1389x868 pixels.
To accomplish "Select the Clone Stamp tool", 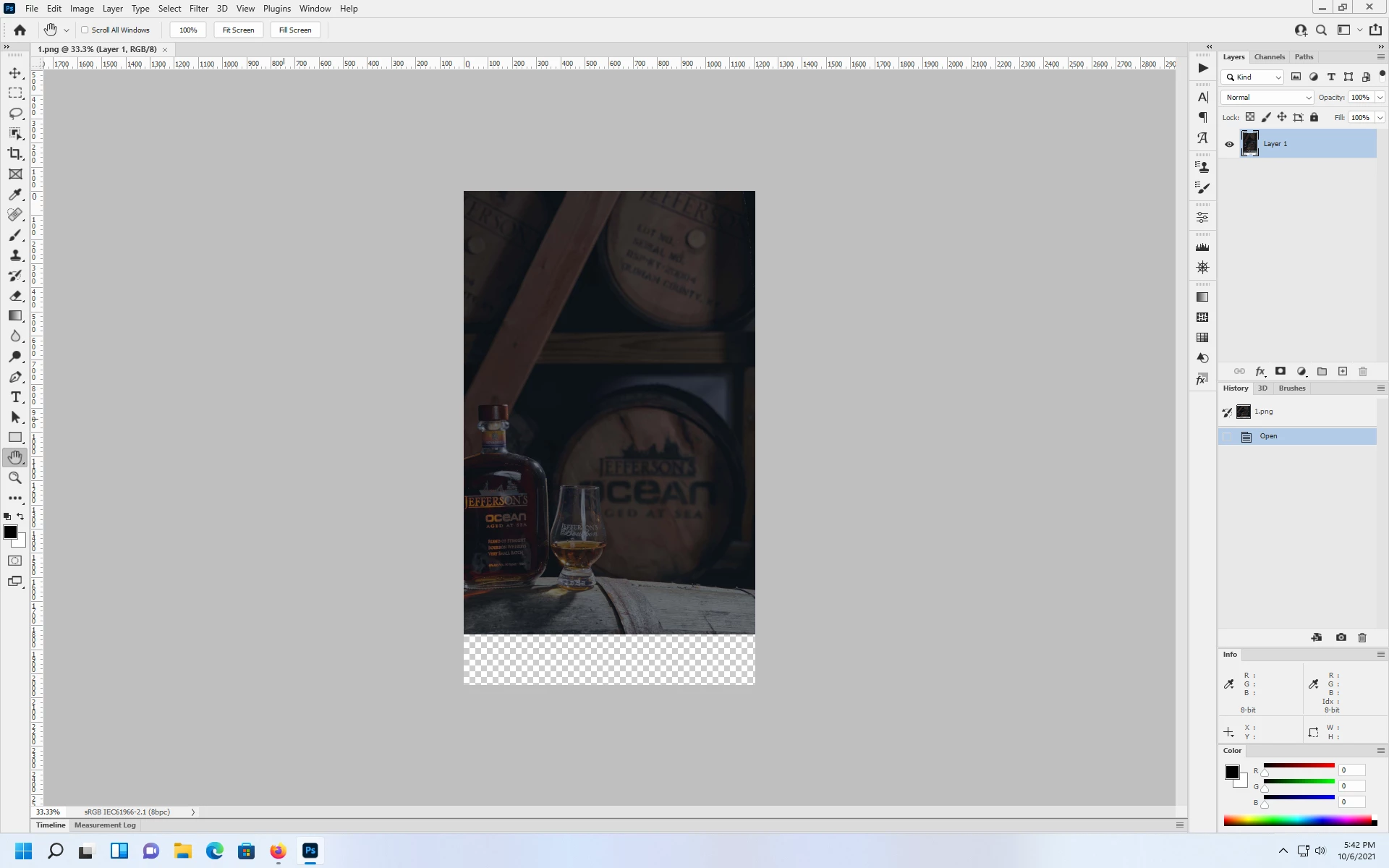I will pyautogui.click(x=15, y=255).
